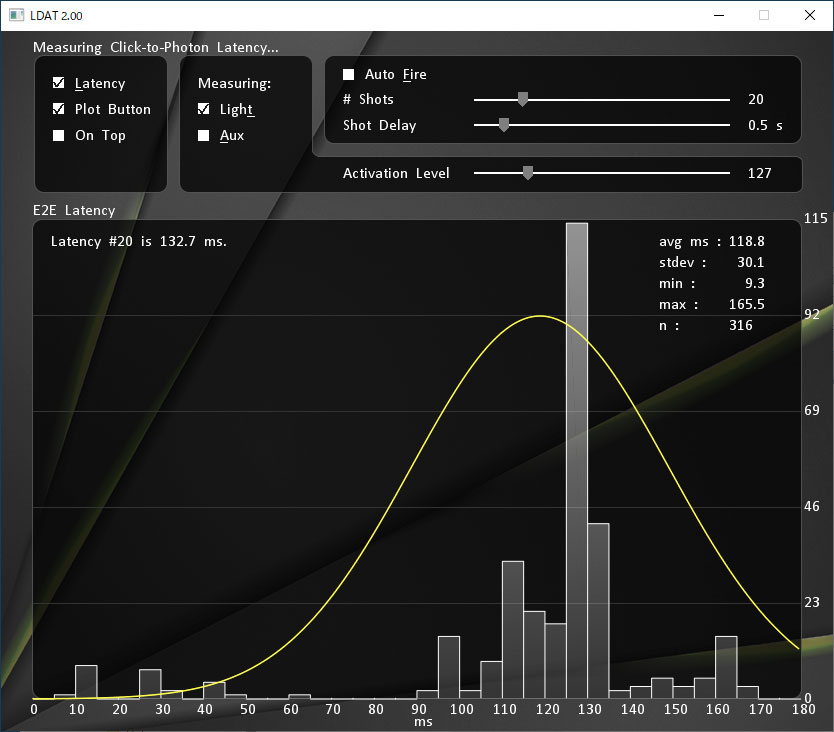
Task: Turn on Auto Fire
Action: pos(349,74)
